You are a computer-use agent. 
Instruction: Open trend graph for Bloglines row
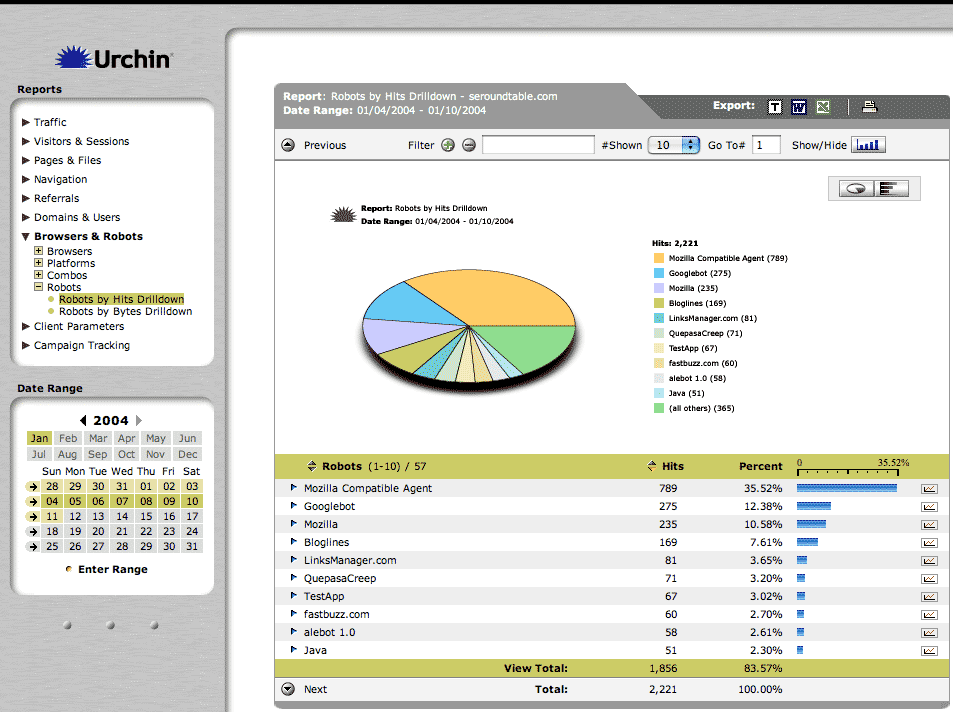pyautogui.click(x=929, y=542)
